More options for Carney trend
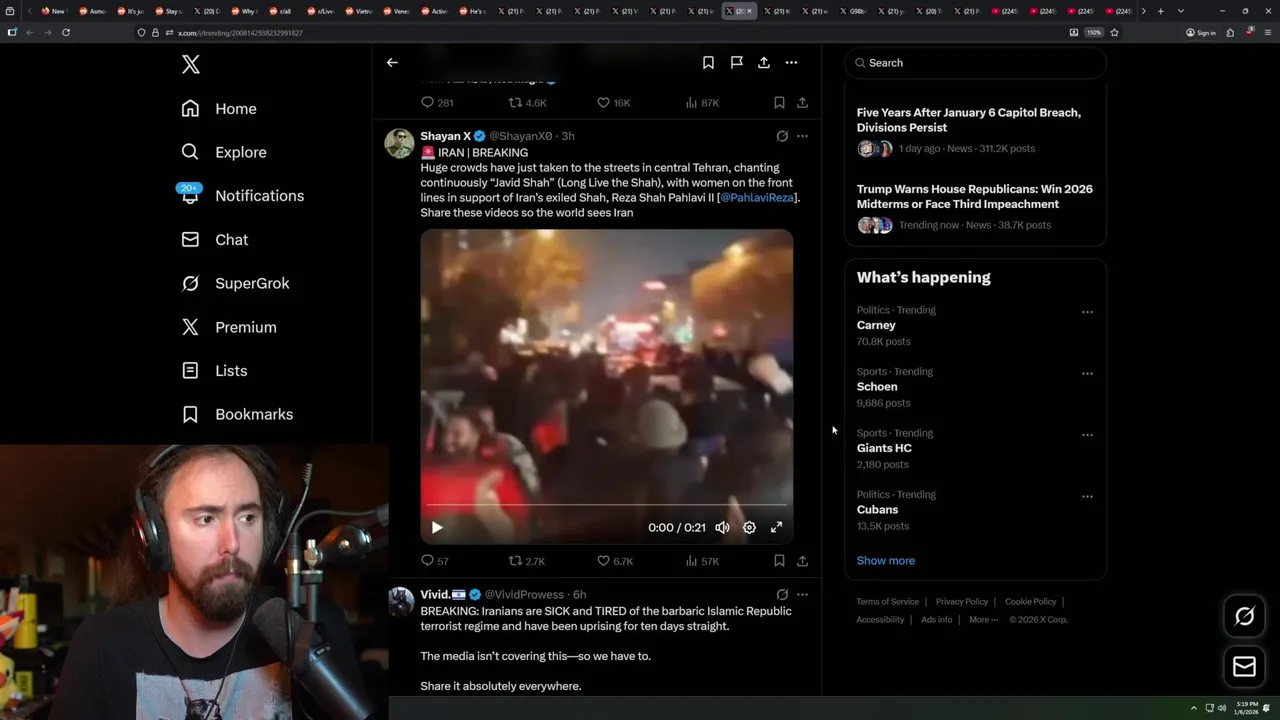This screenshot has height=720, width=1280. coord(1087,312)
